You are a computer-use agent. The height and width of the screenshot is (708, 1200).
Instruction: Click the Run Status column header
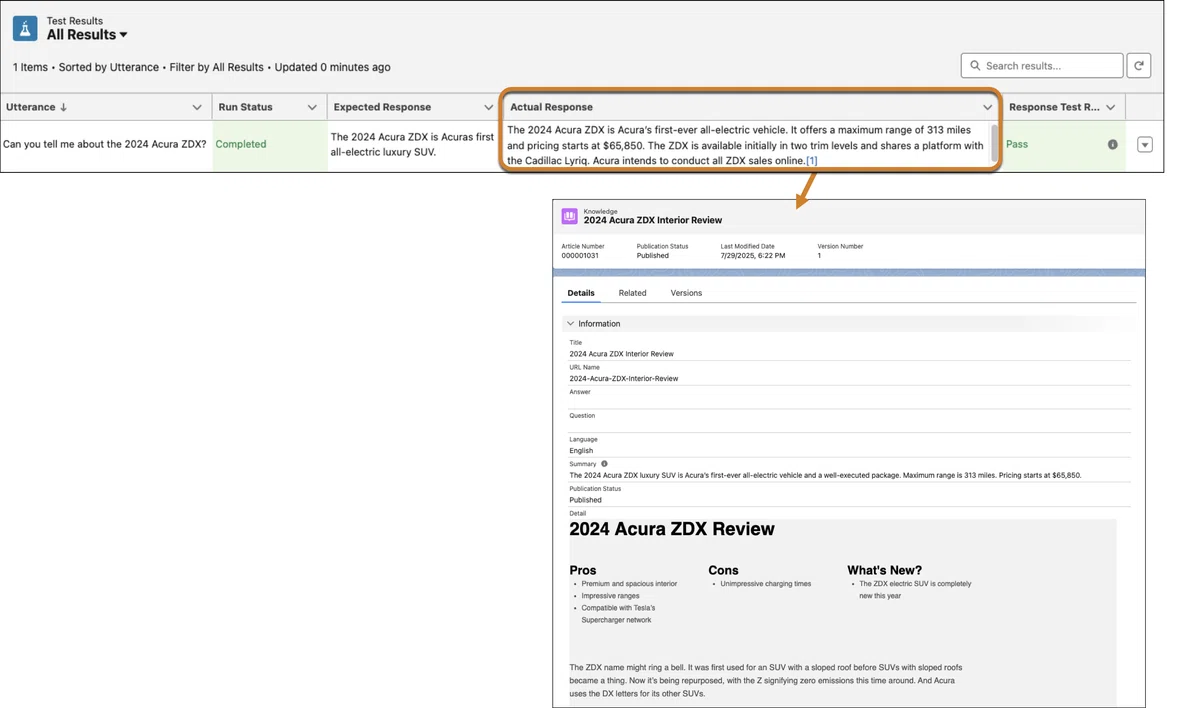tap(246, 107)
